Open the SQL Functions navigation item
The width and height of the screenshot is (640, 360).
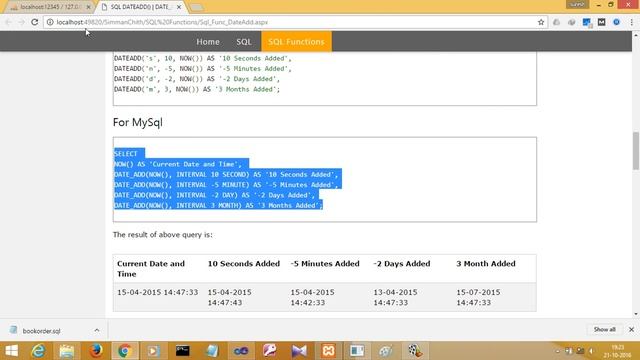pos(296,42)
